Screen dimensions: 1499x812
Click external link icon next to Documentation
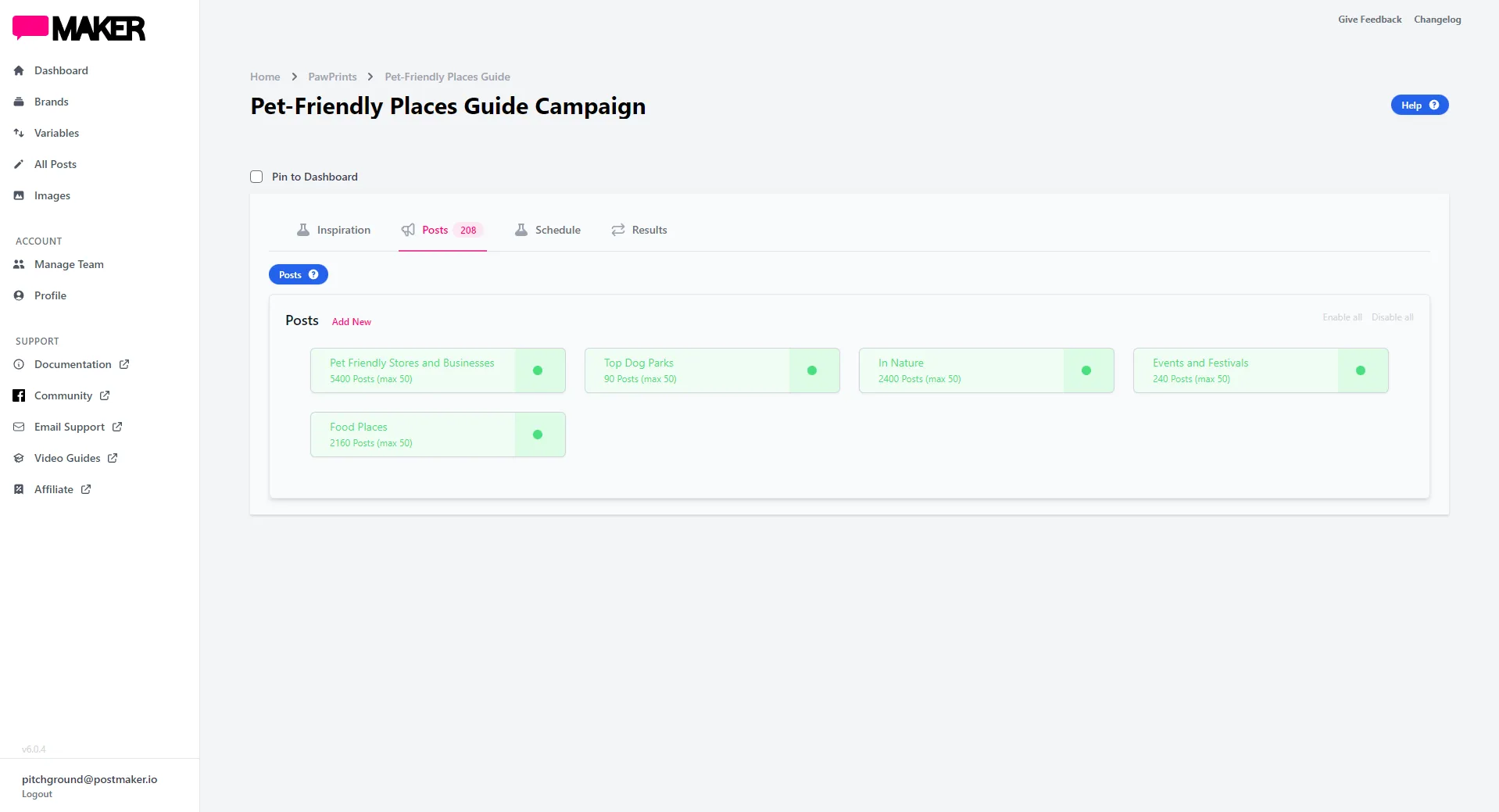coord(124,364)
